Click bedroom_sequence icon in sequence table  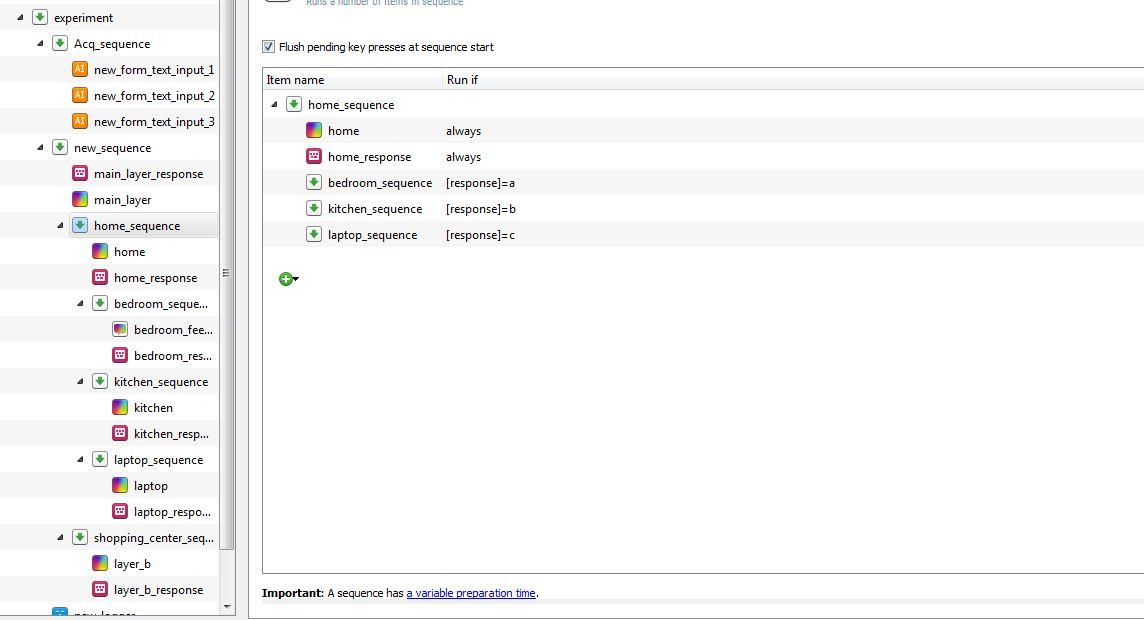point(314,182)
